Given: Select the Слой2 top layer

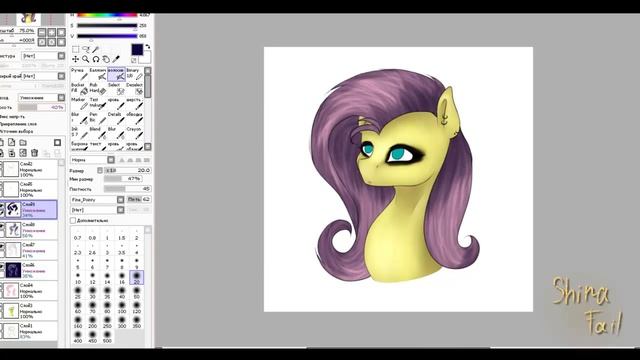Looking at the screenshot, I should tap(29, 169).
